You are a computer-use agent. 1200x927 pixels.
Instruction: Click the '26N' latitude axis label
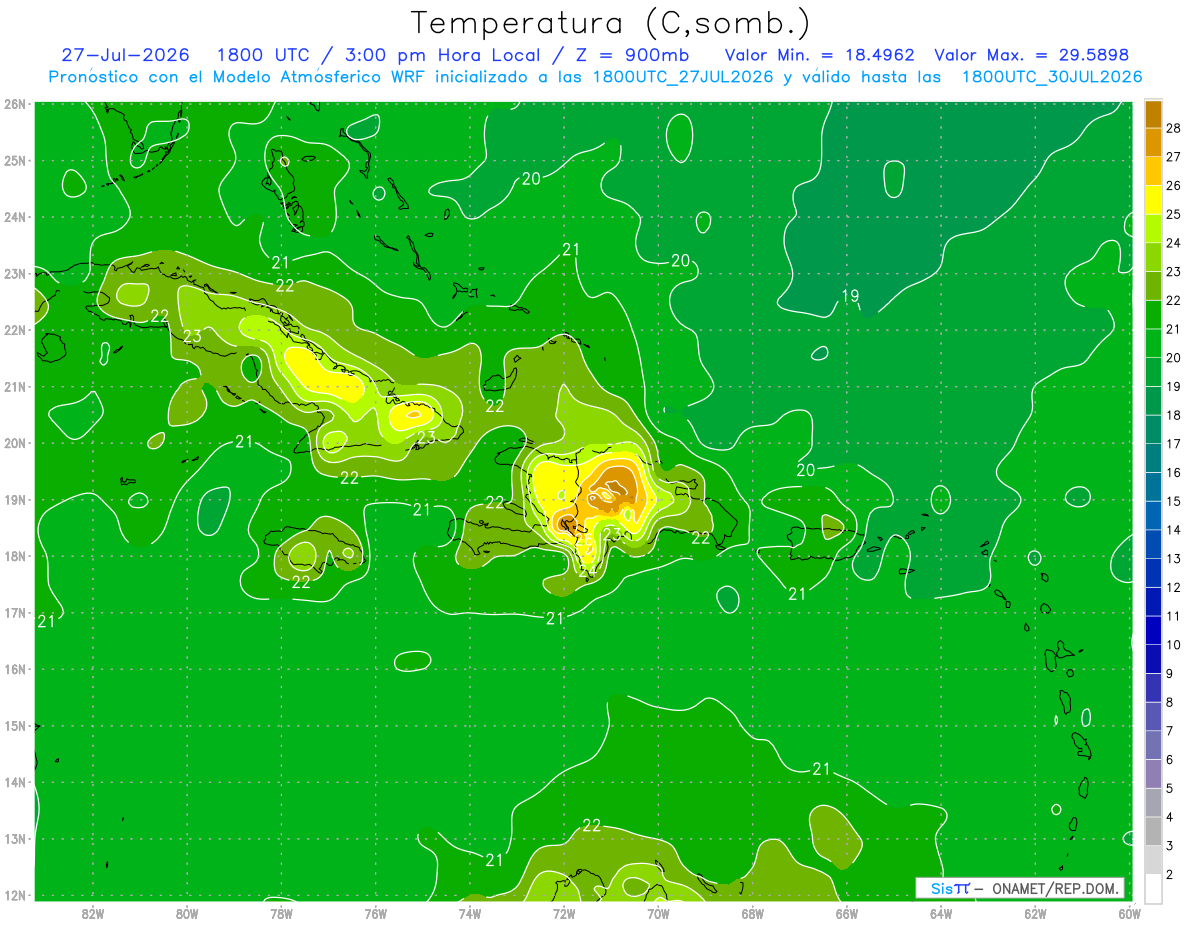click(15, 104)
